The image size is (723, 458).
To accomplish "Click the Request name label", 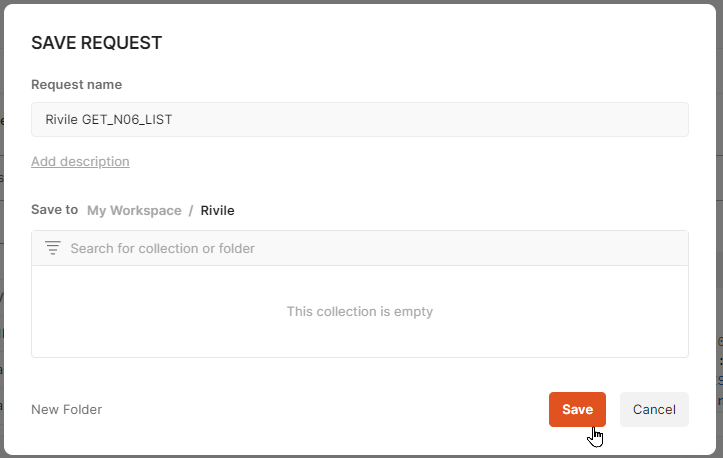I will [77, 85].
